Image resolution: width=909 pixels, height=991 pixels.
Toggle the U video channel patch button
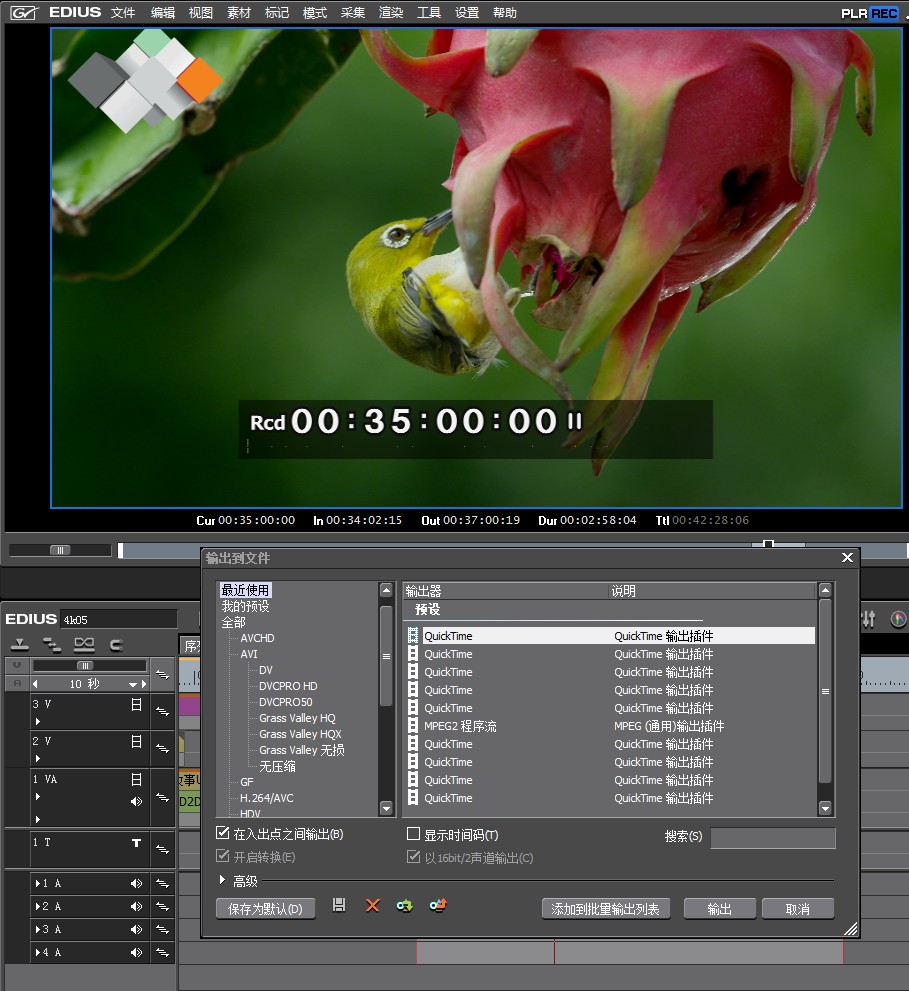point(17,665)
